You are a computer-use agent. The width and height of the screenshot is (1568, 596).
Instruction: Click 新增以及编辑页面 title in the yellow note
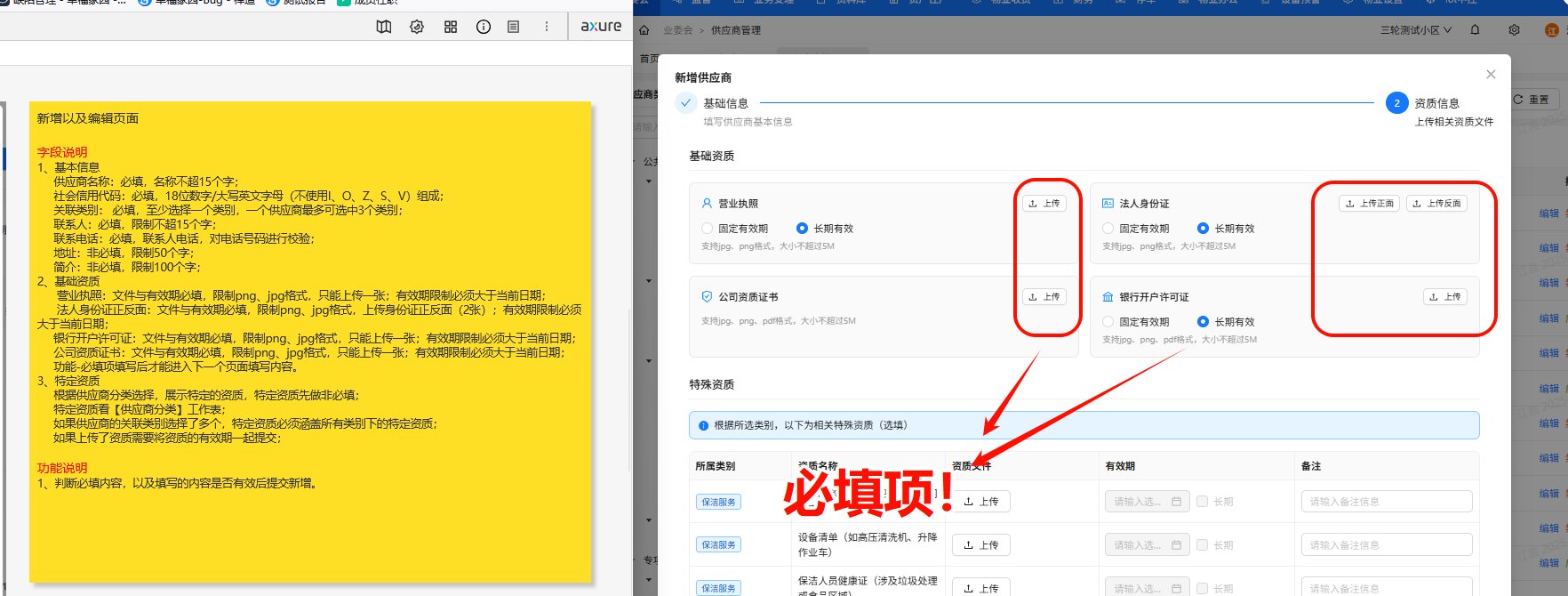point(87,118)
